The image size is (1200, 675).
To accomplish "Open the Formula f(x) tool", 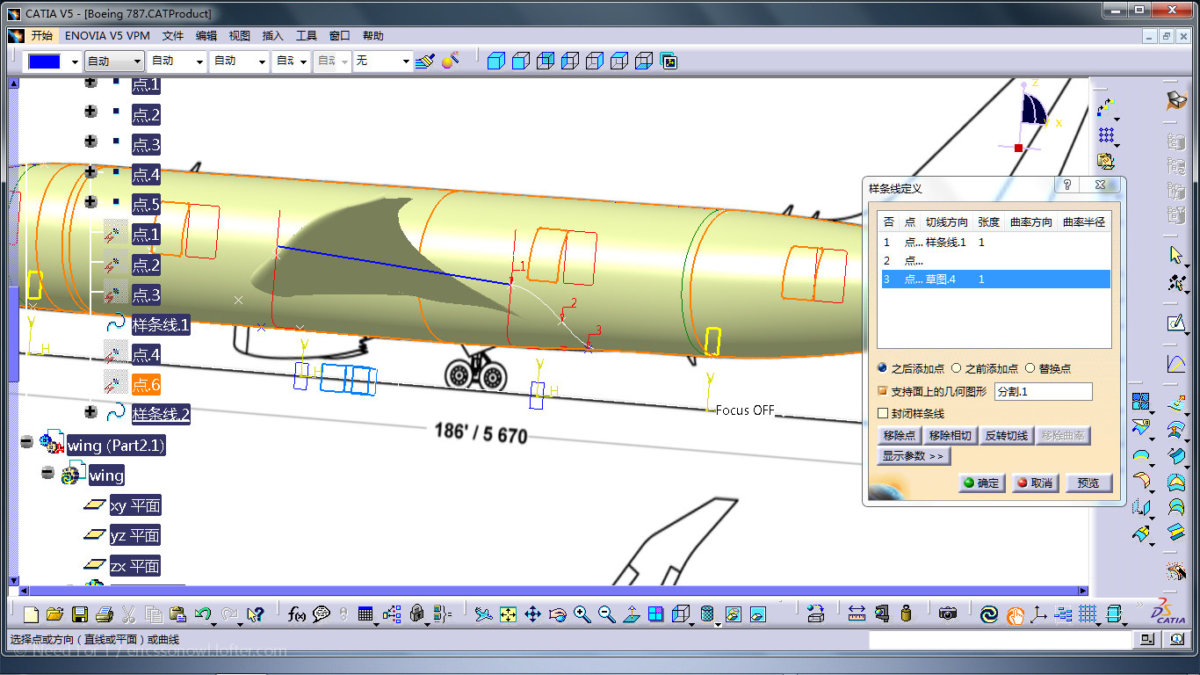I will click(x=297, y=614).
